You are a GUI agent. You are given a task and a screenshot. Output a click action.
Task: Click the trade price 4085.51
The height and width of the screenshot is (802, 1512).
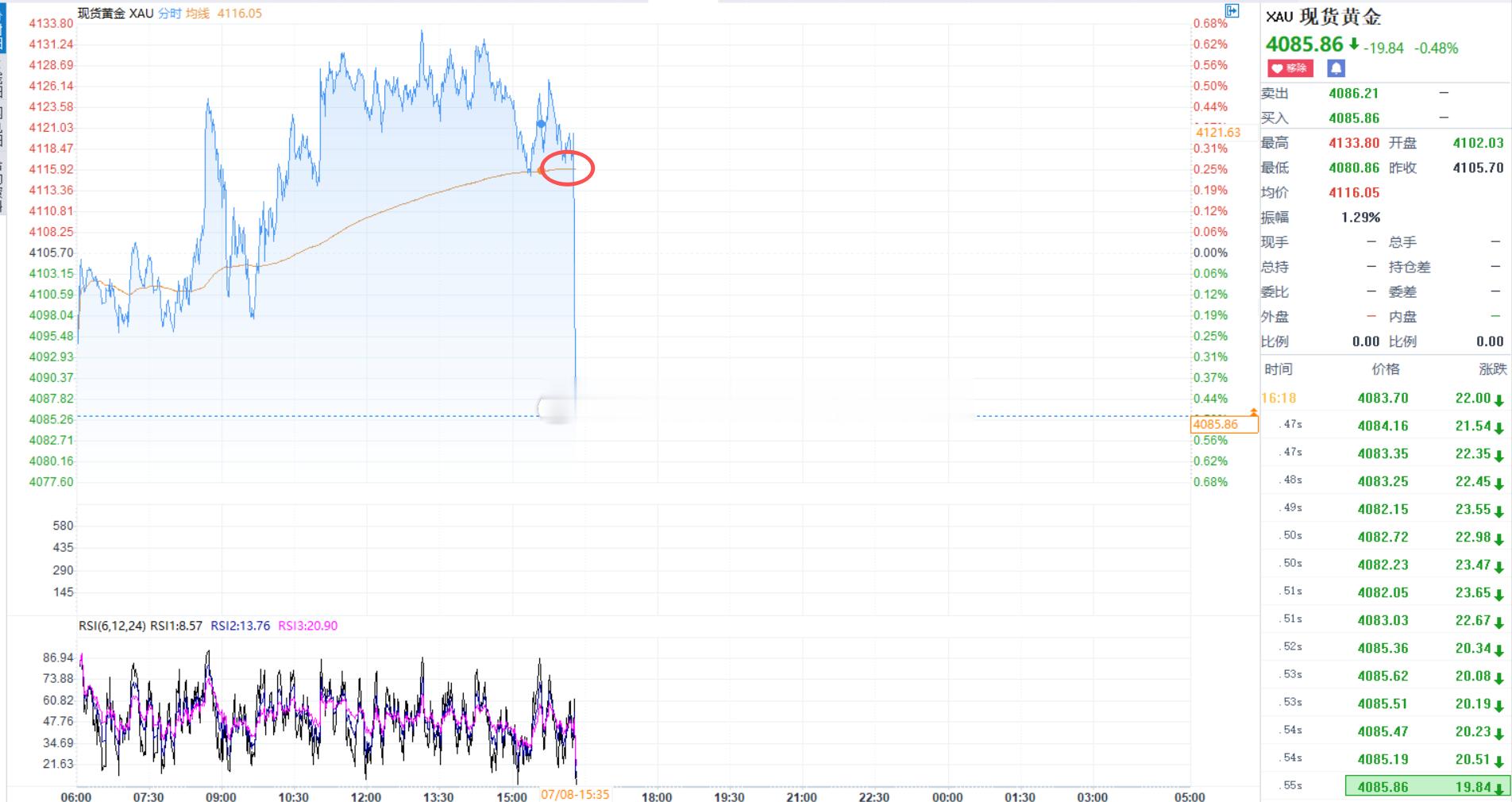click(1383, 704)
